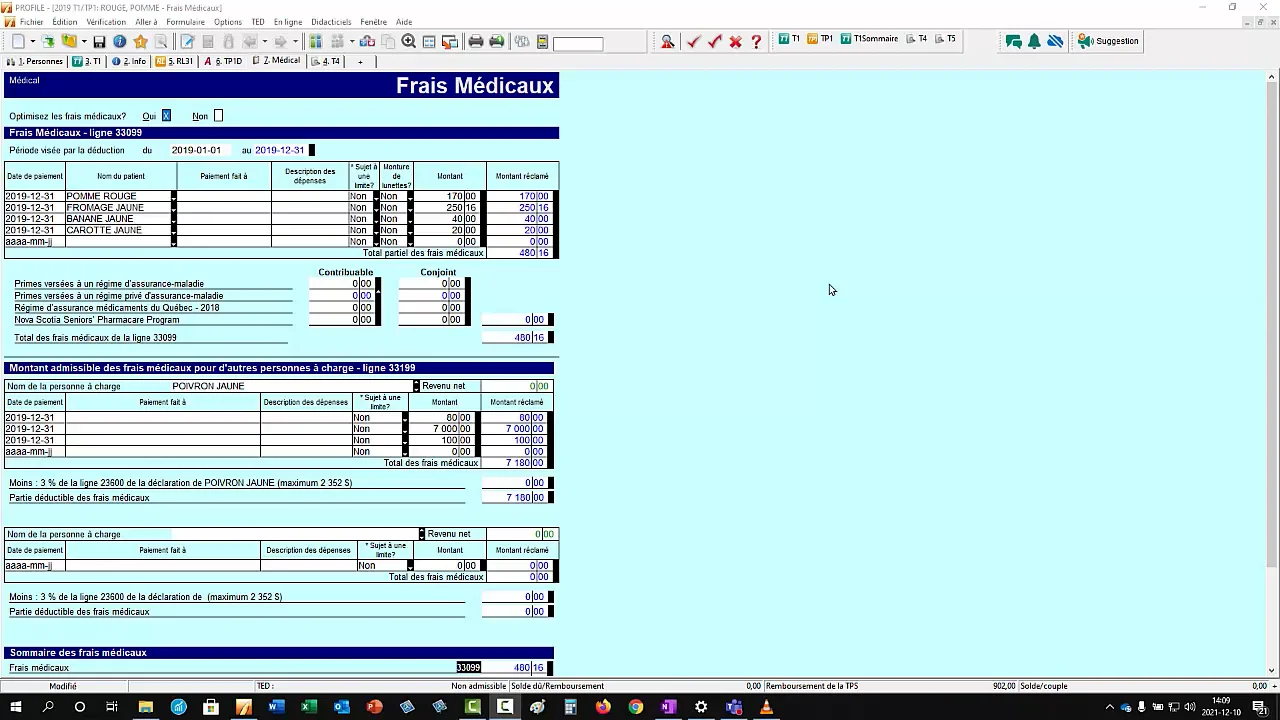Click the orange star favorites icon
The image size is (1280, 720).
(141, 41)
